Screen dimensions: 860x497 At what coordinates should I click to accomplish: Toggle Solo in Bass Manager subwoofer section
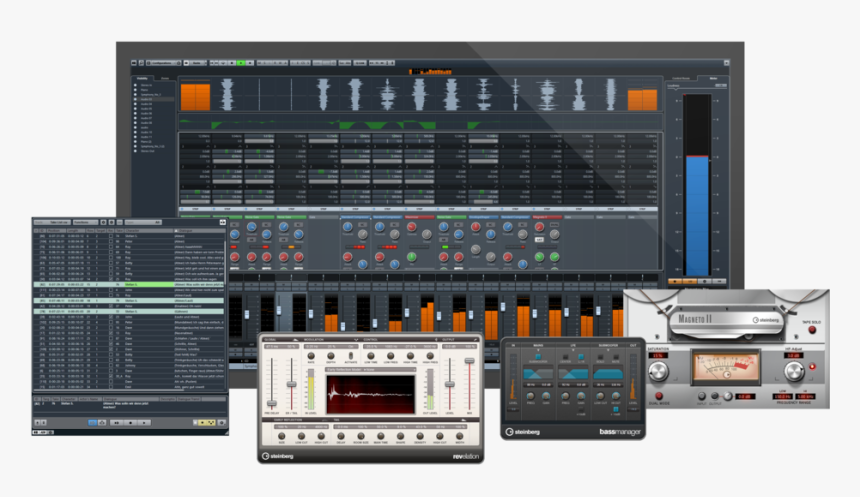click(600, 357)
